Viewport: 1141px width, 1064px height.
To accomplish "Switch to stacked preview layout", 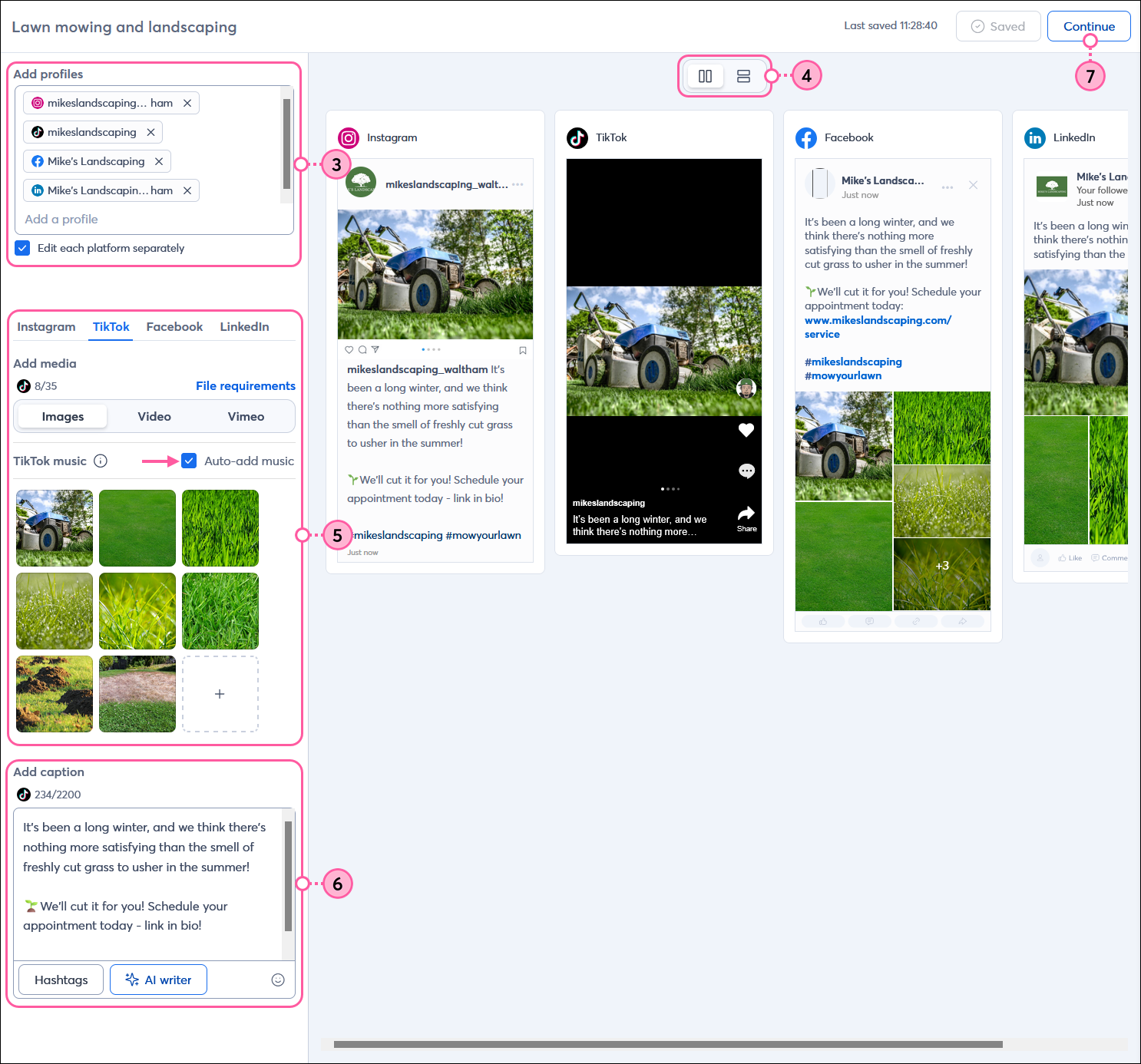I will 743,75.
